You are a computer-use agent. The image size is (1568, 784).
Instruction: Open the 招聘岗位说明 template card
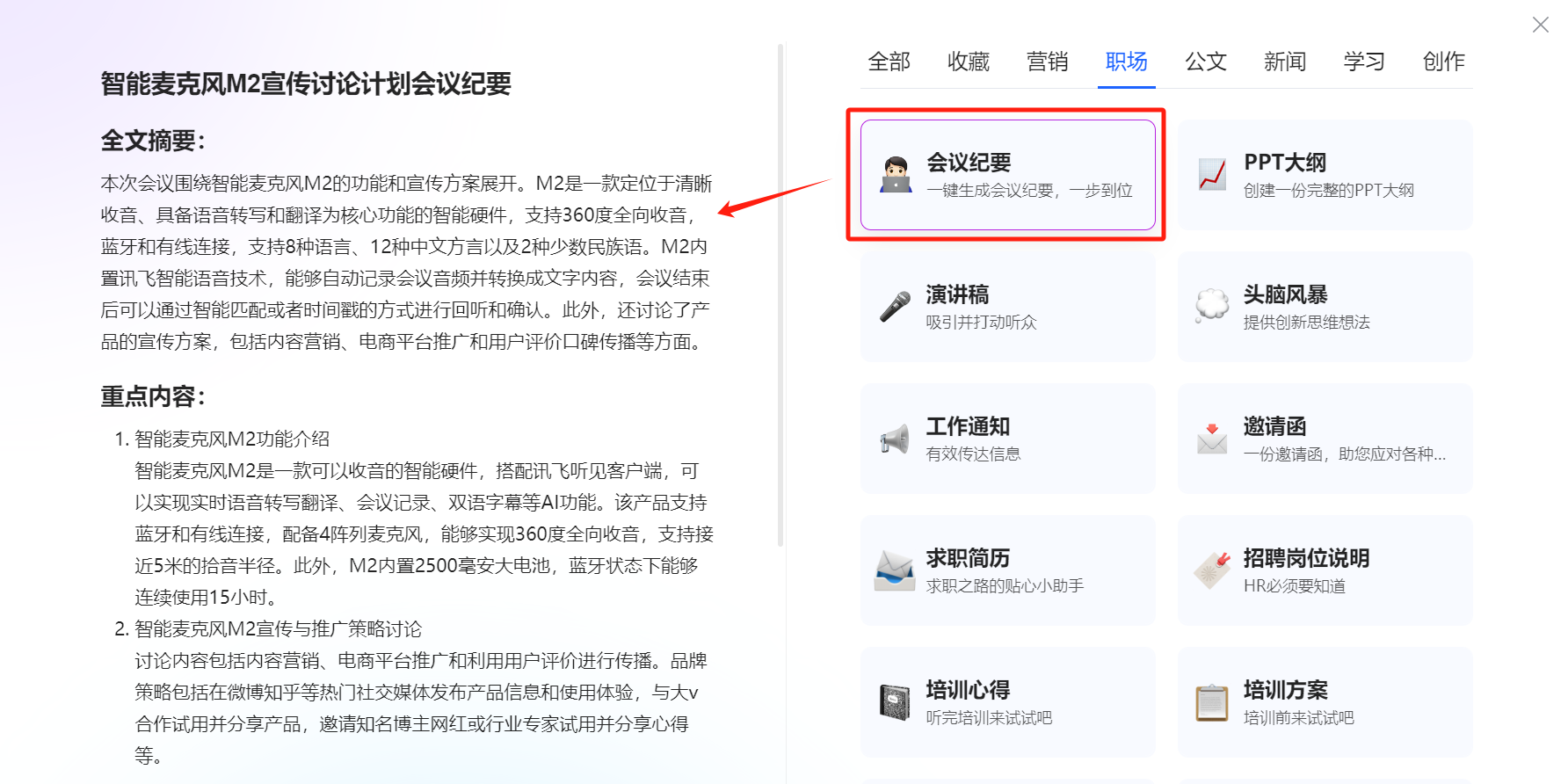coord(1325,570)
